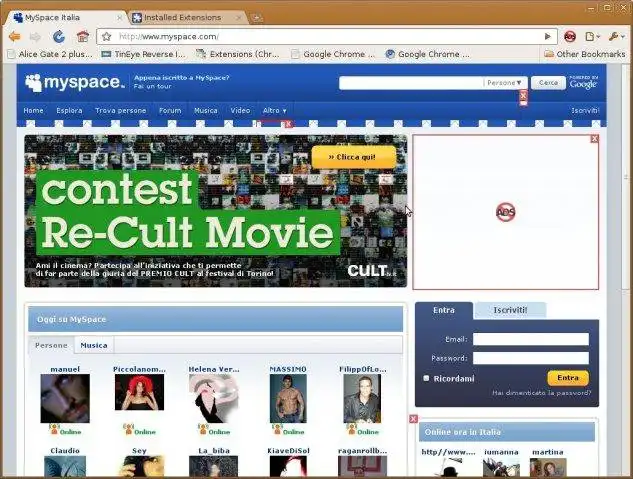Open Extensions (Chr... bookmark
The image size is (633, 479).
point(238,54)
